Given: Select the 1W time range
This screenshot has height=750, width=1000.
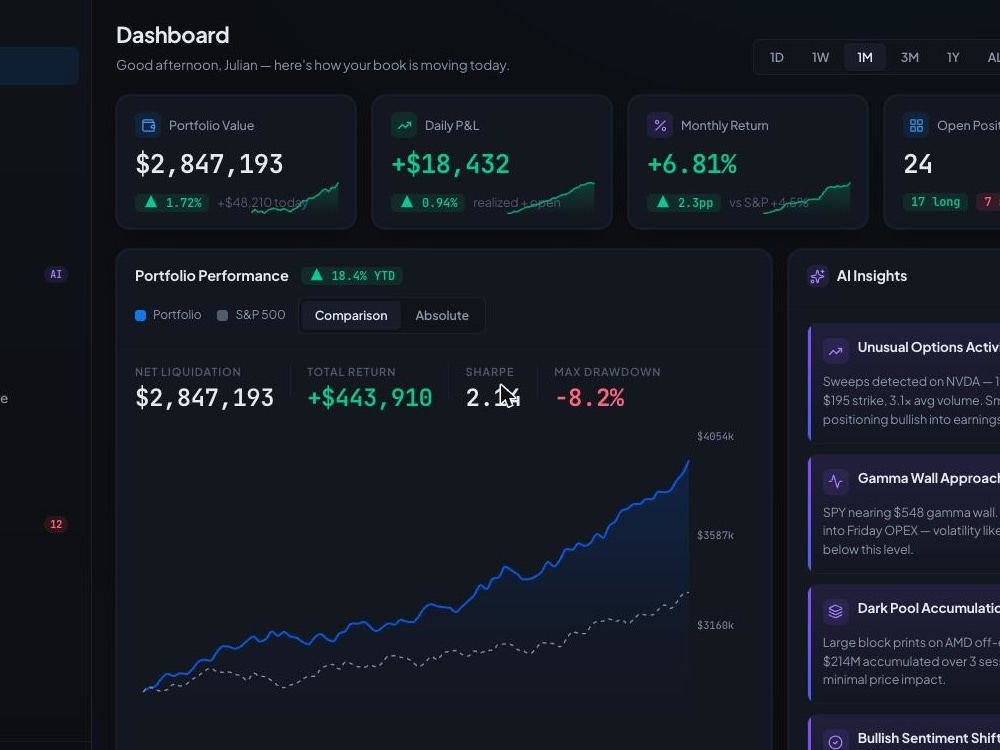Looking at the screenshot, I should 820,57.
